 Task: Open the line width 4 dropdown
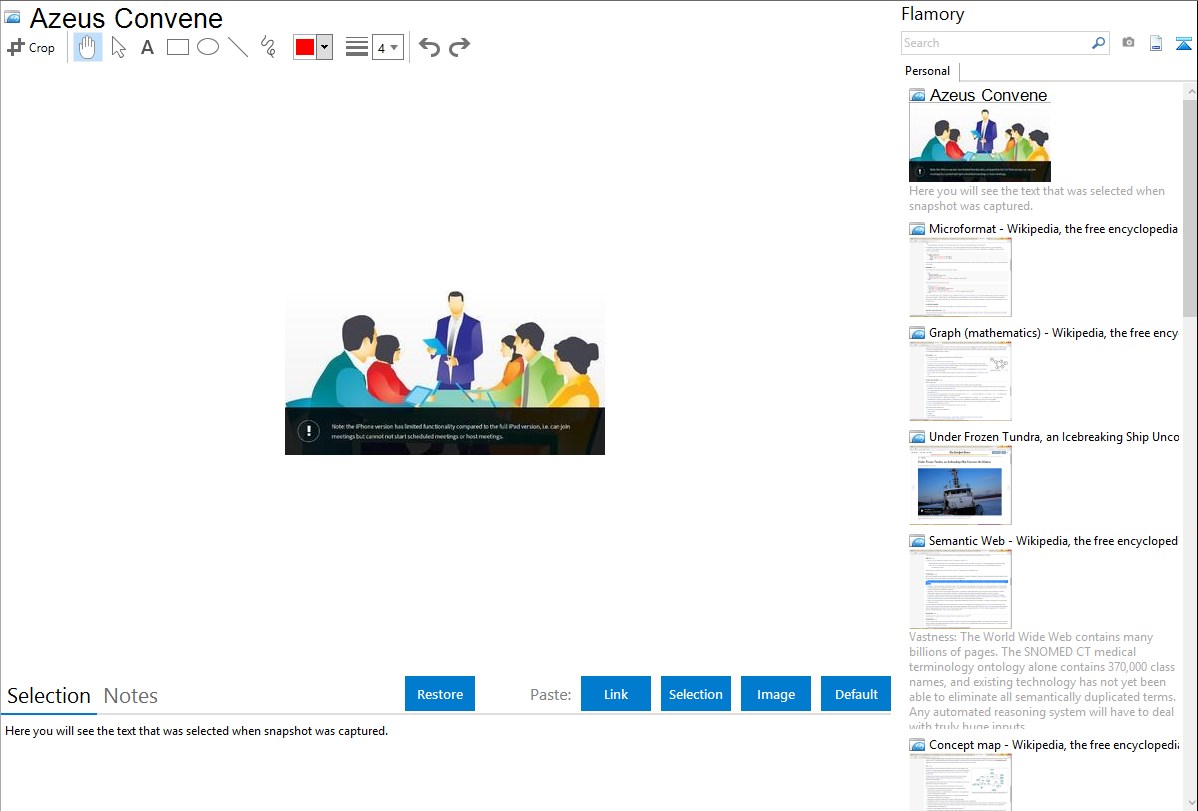click(x=388, y=47)
